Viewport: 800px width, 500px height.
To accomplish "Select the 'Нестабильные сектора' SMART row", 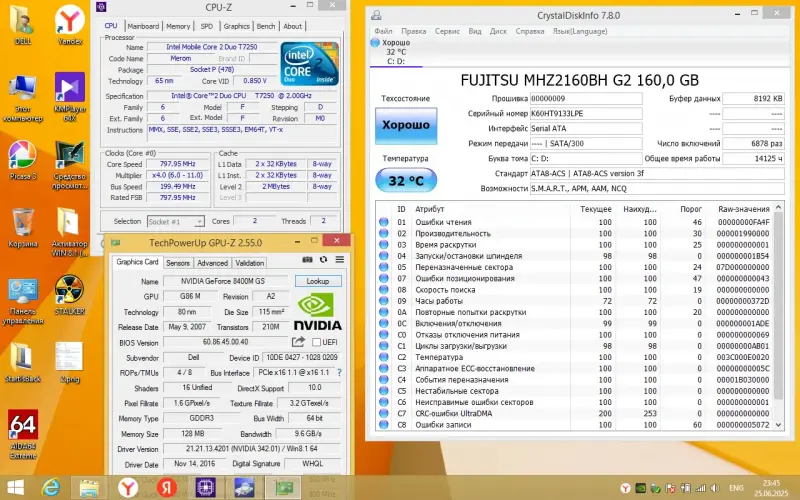I will tap(575, 391).
